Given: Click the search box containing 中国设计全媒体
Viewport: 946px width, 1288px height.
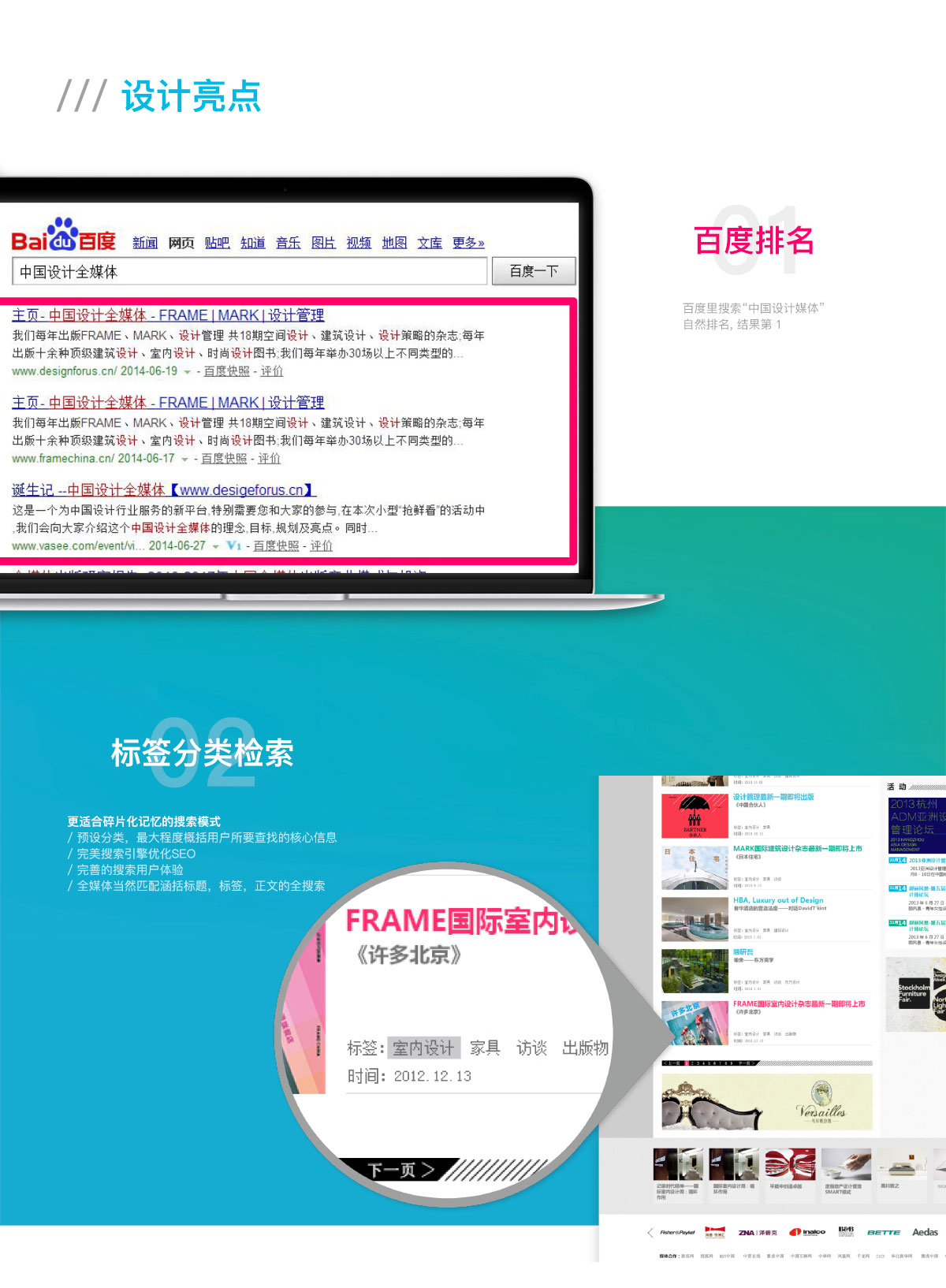Looking at the screenshot, I should 250,271.
